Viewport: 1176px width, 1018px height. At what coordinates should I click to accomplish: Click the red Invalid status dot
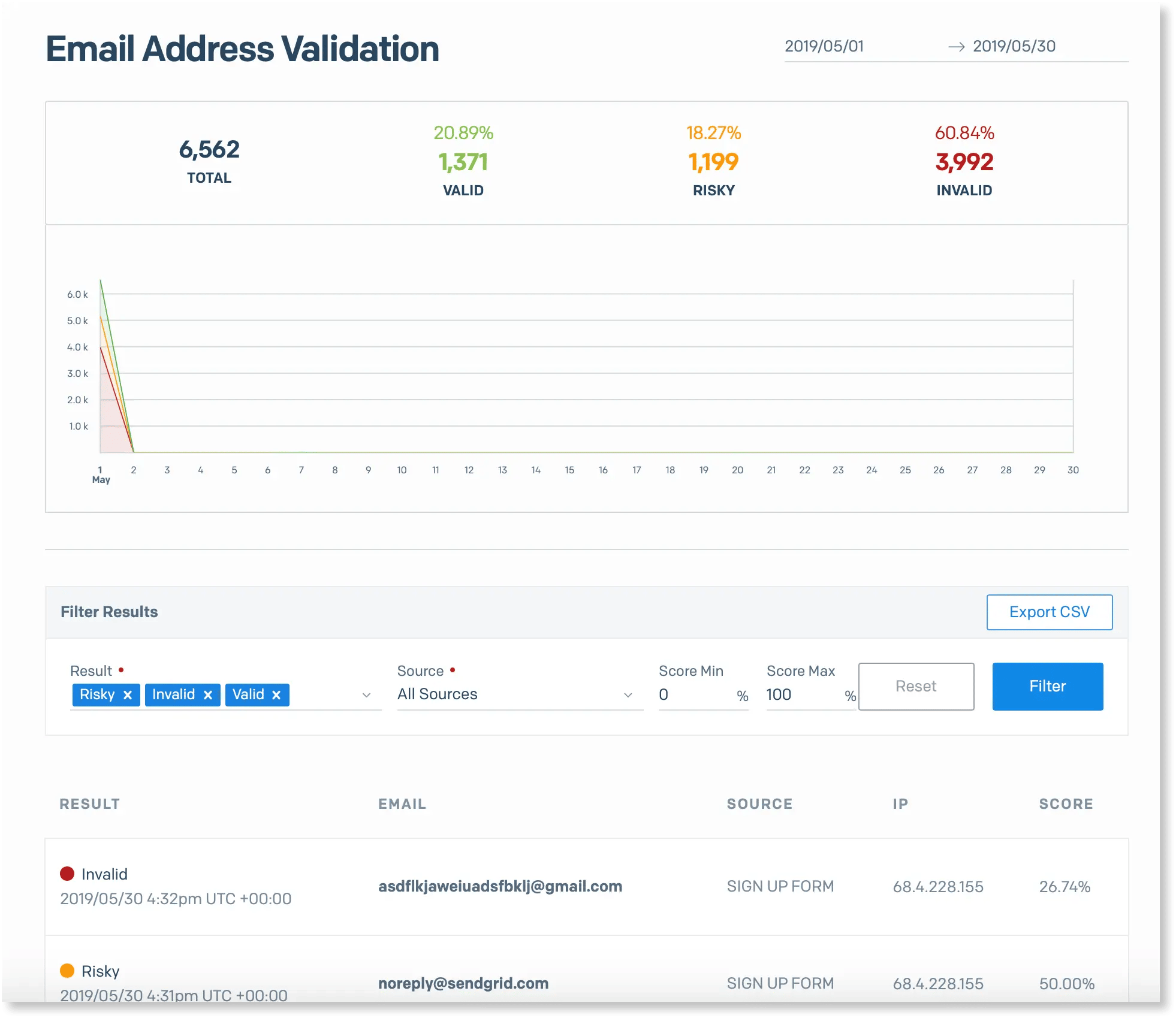68,873
